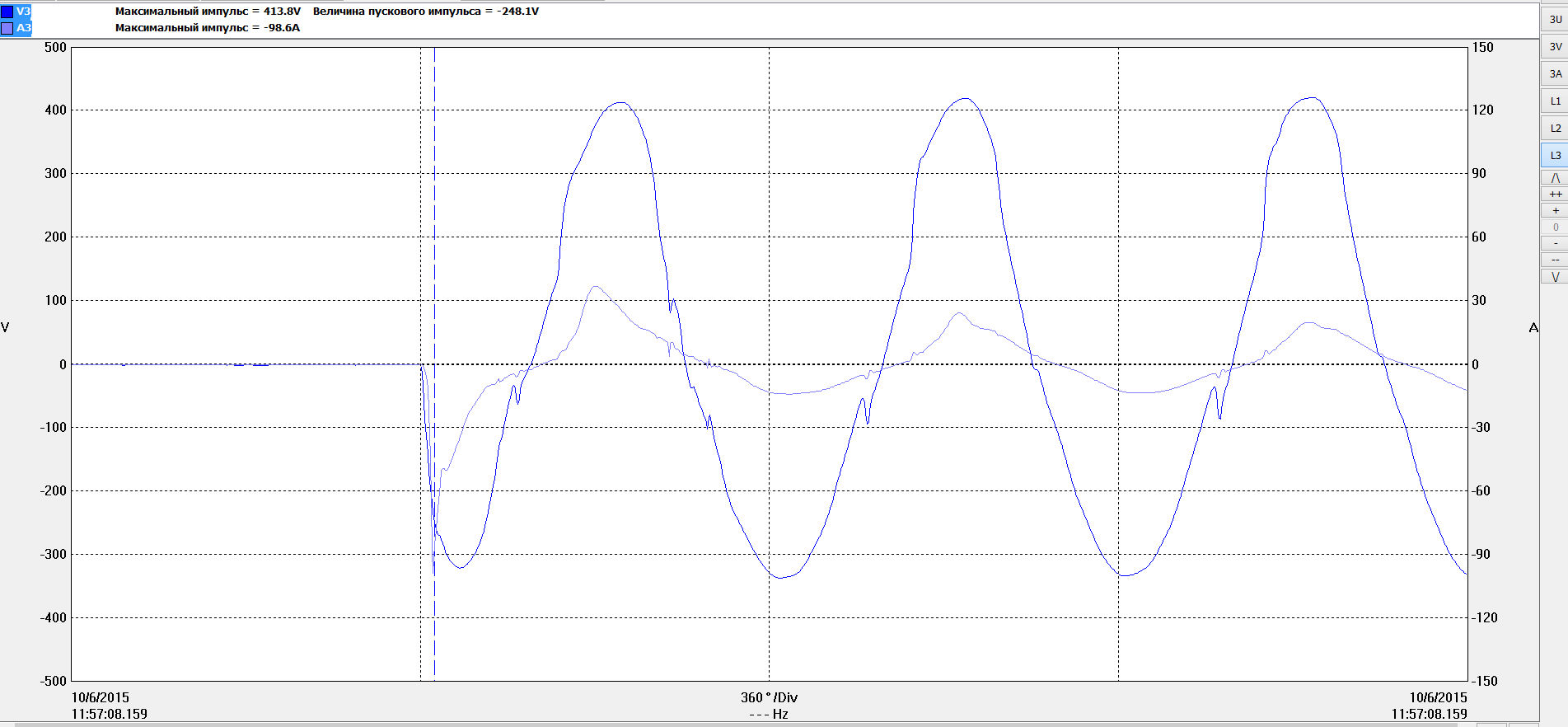Viewport: 1568px width, 727px height.
Task: Click the --- Hz frequency label
Action: coord(769,714)
